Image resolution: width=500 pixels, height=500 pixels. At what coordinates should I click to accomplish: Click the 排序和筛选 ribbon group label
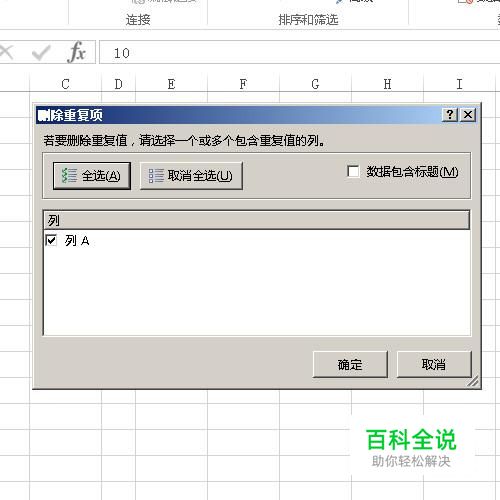coord(308,20)
